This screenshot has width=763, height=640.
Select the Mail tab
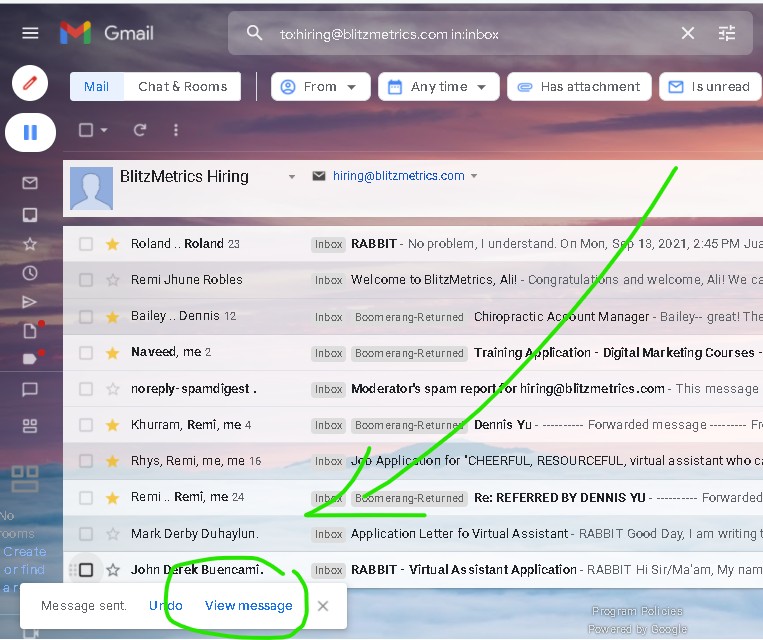click(97, 87)
